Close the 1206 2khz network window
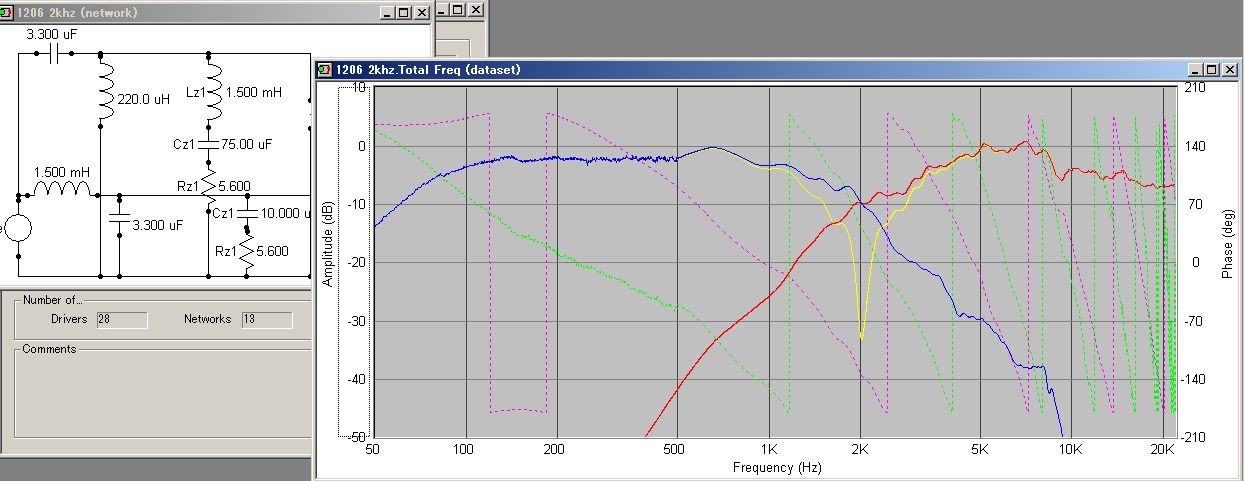 [422, 13]
